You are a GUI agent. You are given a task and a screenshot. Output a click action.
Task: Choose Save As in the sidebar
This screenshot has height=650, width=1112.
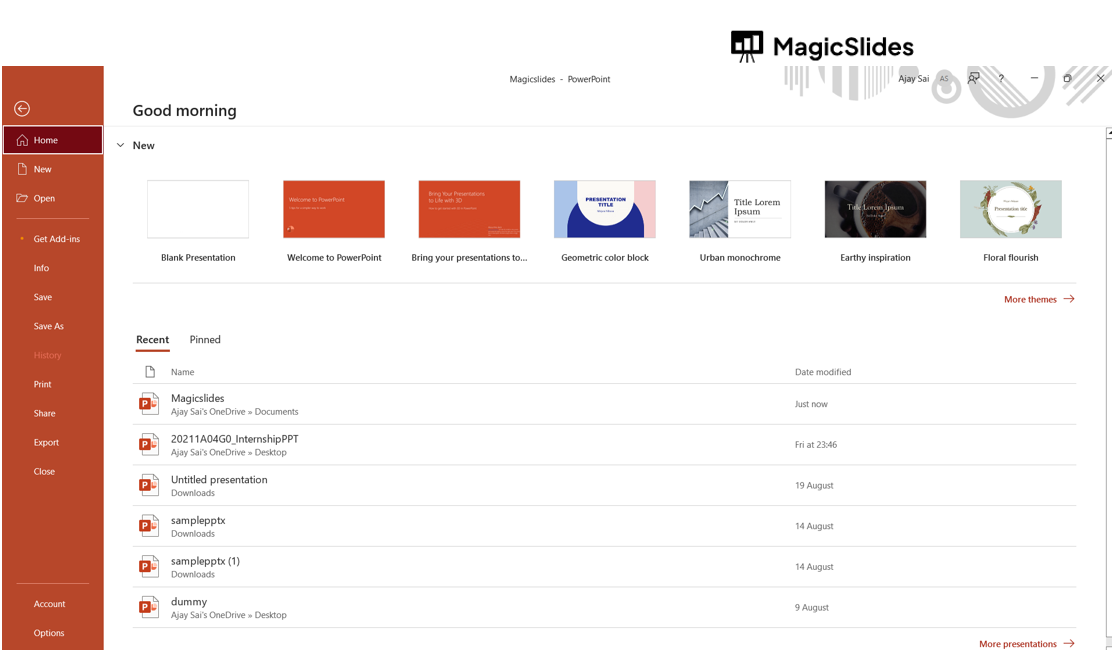click(53, 326)
